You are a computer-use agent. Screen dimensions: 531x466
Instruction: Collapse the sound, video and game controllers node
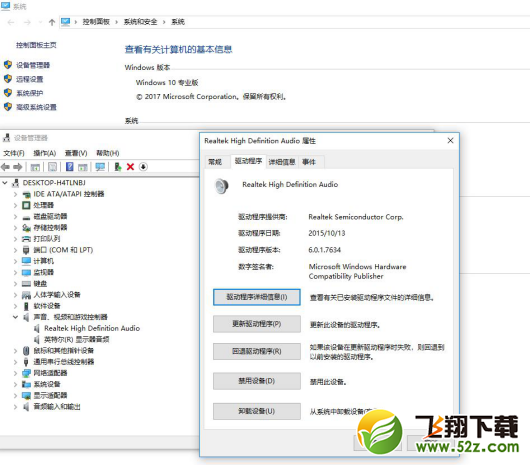15,317
